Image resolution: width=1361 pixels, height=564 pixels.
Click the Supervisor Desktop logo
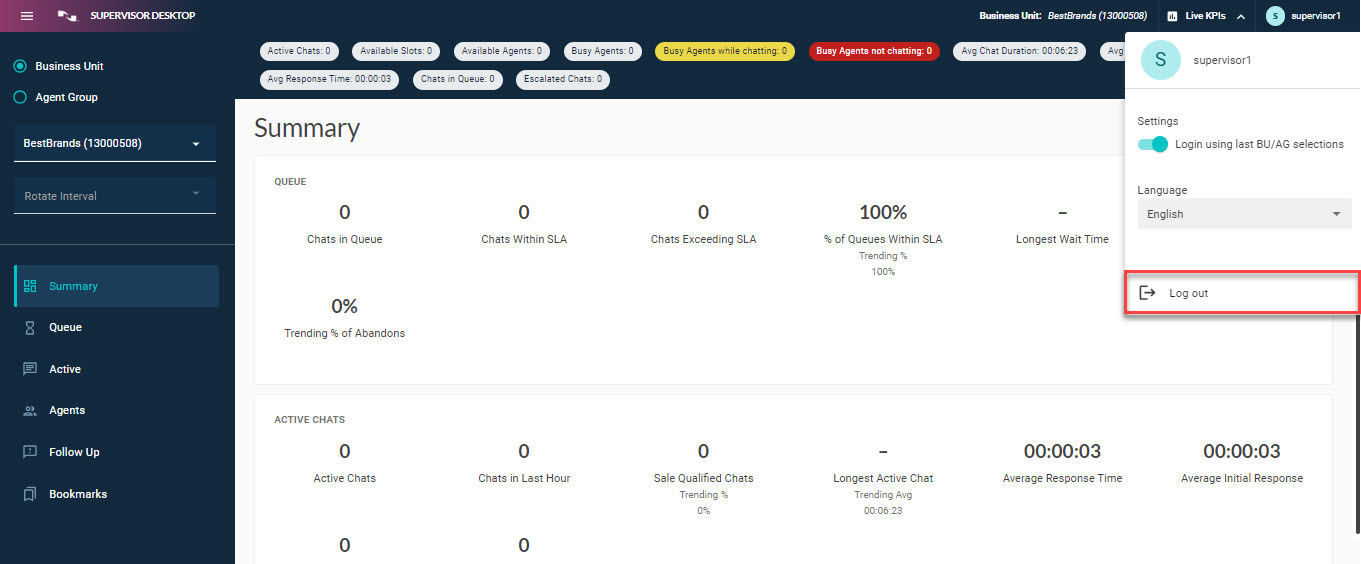[68, 16]
